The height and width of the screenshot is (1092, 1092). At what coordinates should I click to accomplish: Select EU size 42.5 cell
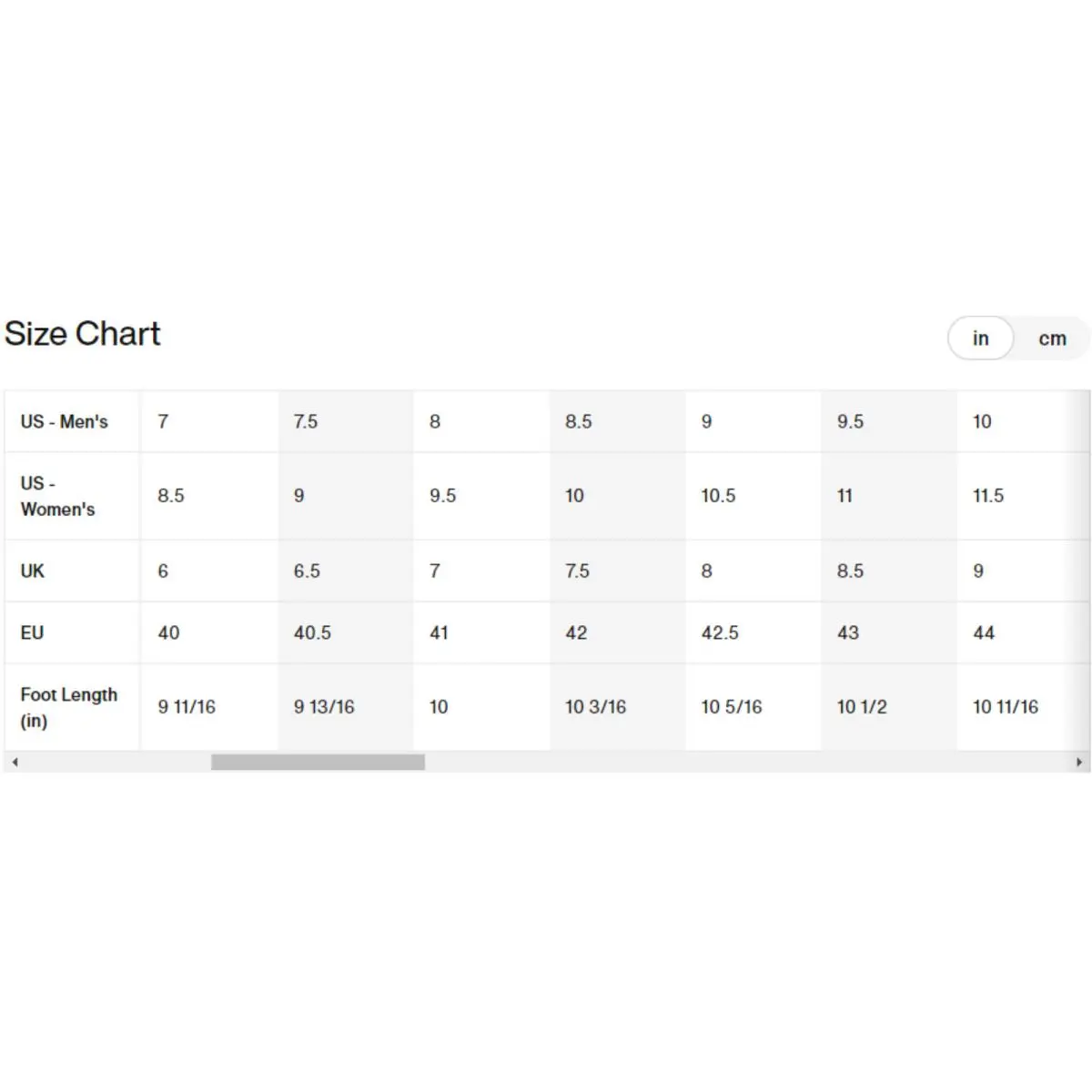tap(753, 632)
